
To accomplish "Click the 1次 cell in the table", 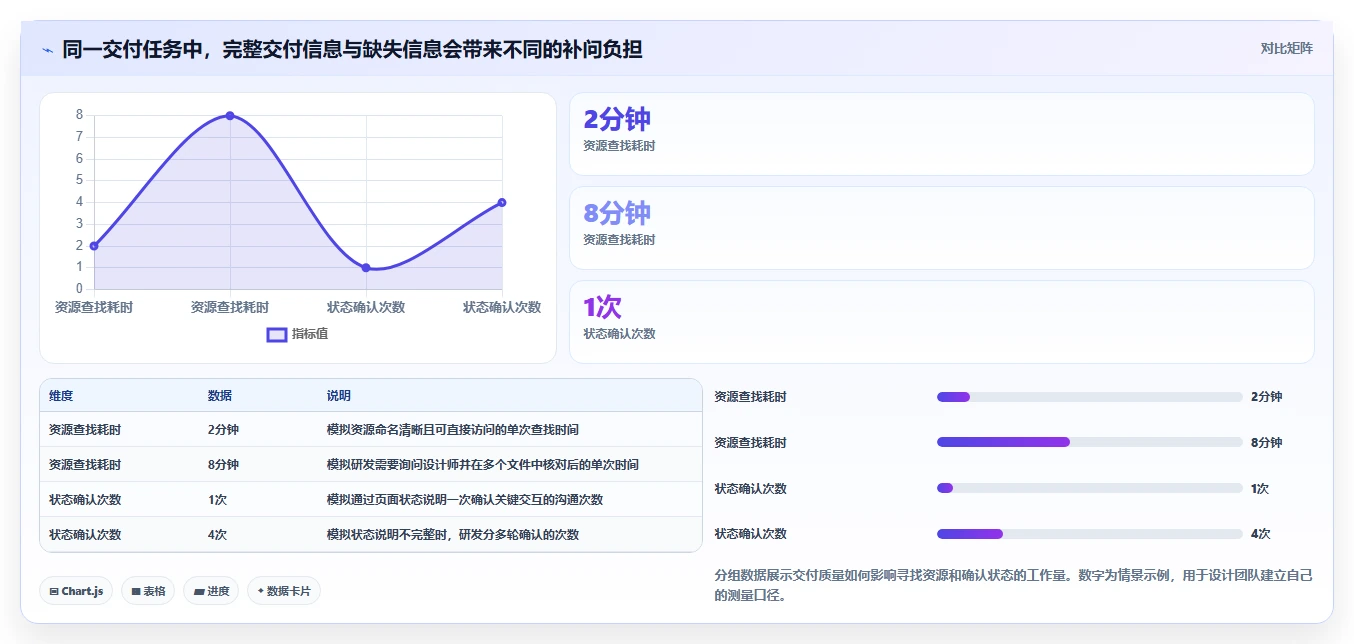I will click(x=217, y=500).
